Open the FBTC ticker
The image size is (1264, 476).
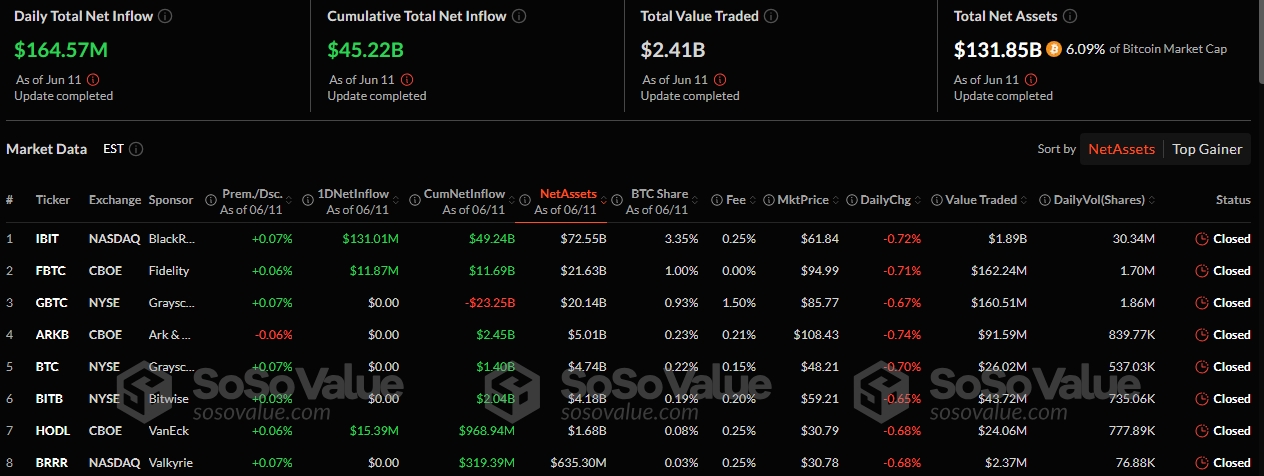click(x=50, y=271)
